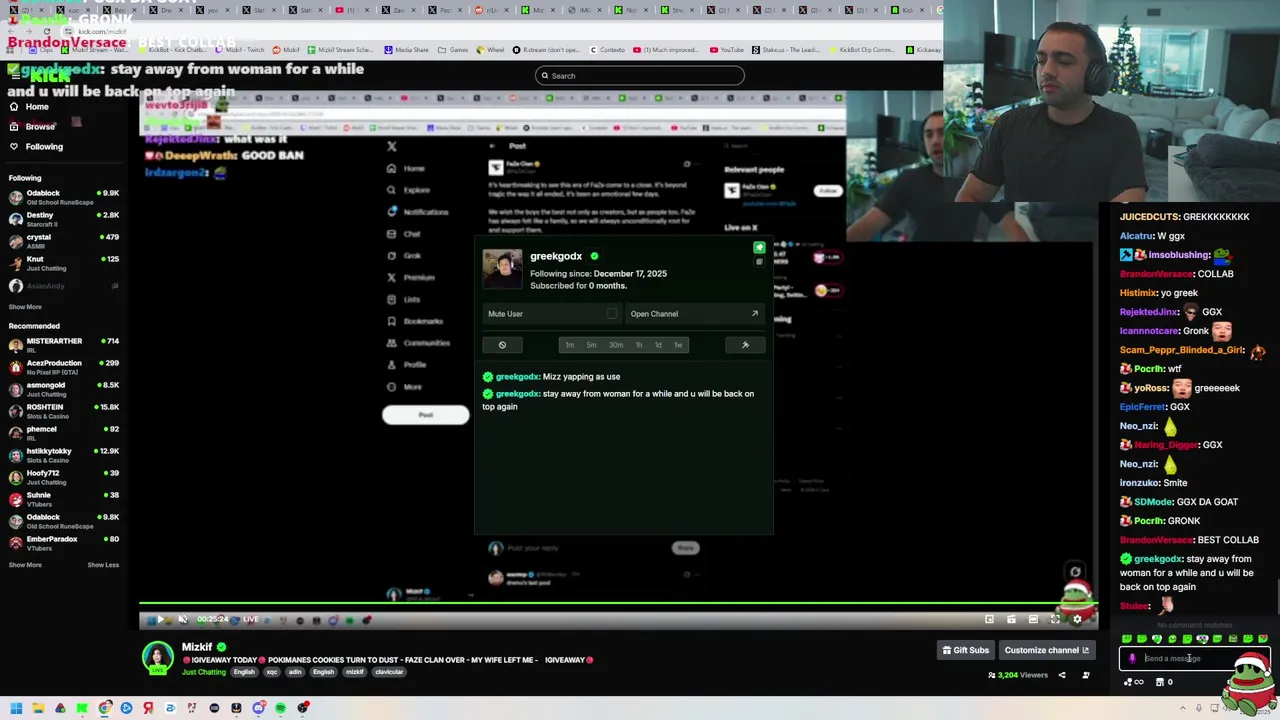The width and height of the screenshot is (1280, 720).
Task: Click the YouTube bookmark in bookmarks bar
Action: (x=727, y=50)
